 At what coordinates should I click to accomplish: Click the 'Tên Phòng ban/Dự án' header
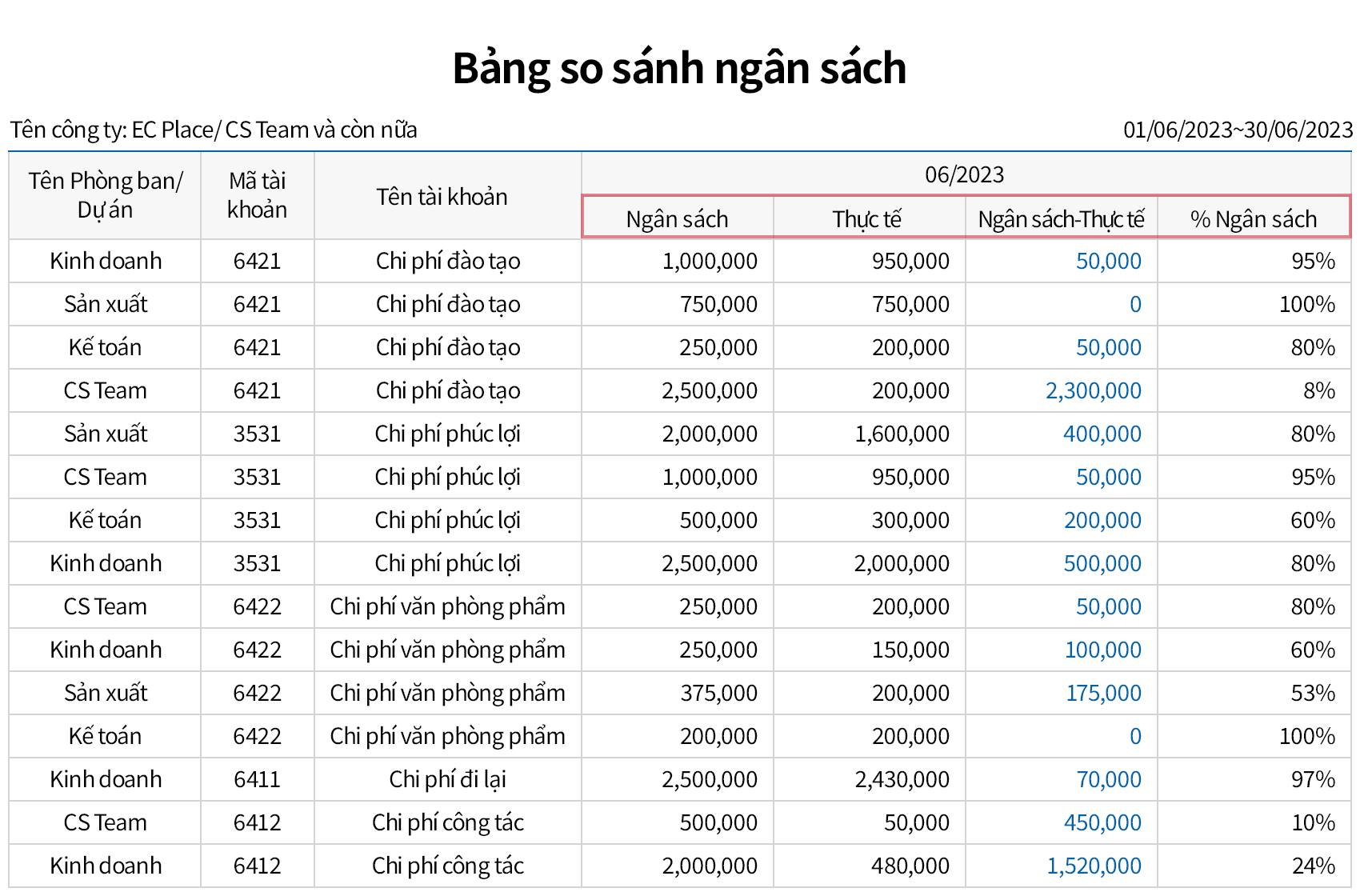pos(105,195)
